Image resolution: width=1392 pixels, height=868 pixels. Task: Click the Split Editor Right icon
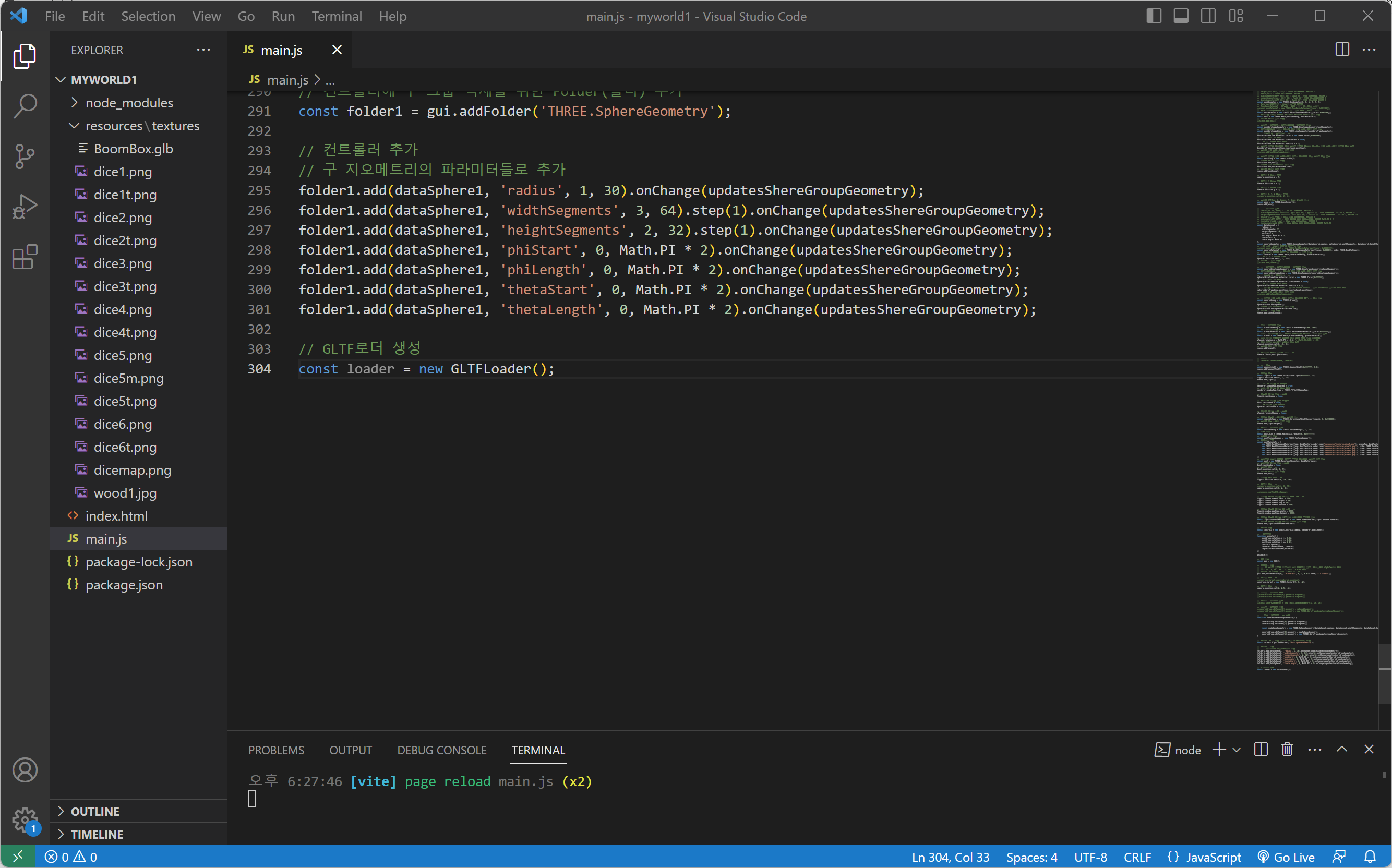1341,50
